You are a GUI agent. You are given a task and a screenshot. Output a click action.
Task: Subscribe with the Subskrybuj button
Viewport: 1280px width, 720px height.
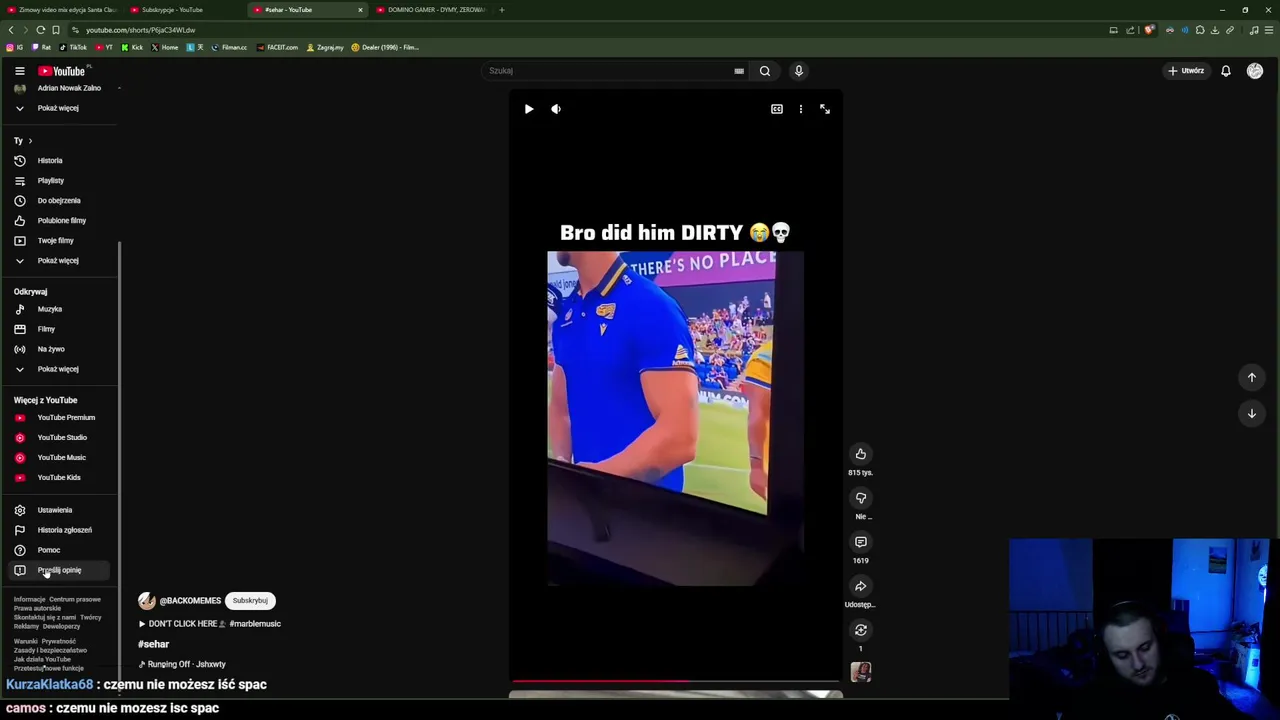pyautogui.click(x=250, y=601)
